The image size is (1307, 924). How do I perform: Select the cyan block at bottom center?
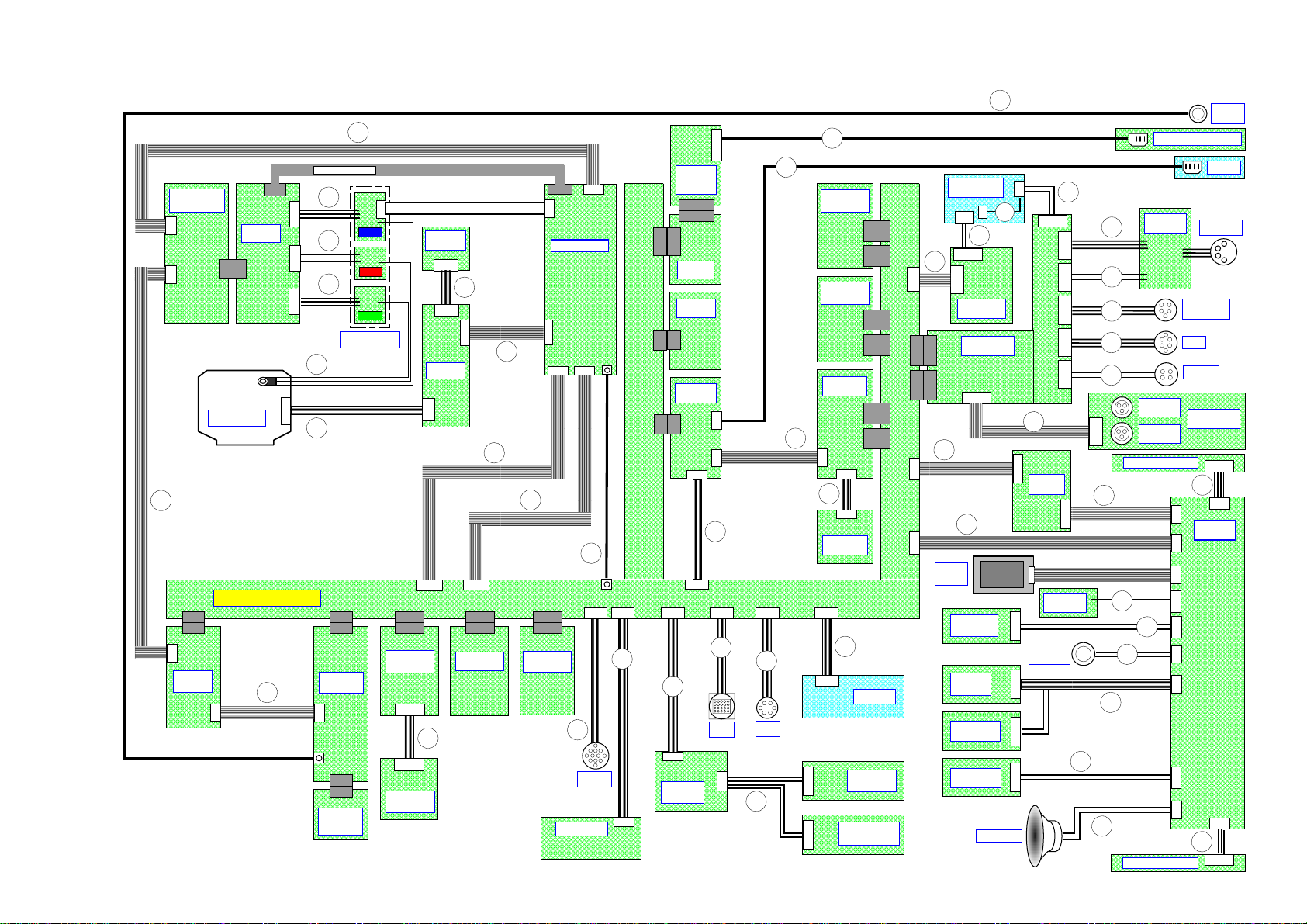pyautogui.click(x=852, y=697)
